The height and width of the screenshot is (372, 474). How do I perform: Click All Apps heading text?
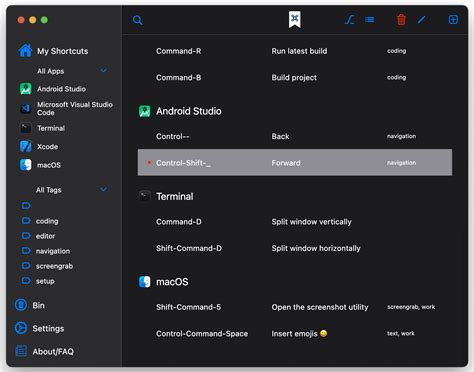(51, 71)
